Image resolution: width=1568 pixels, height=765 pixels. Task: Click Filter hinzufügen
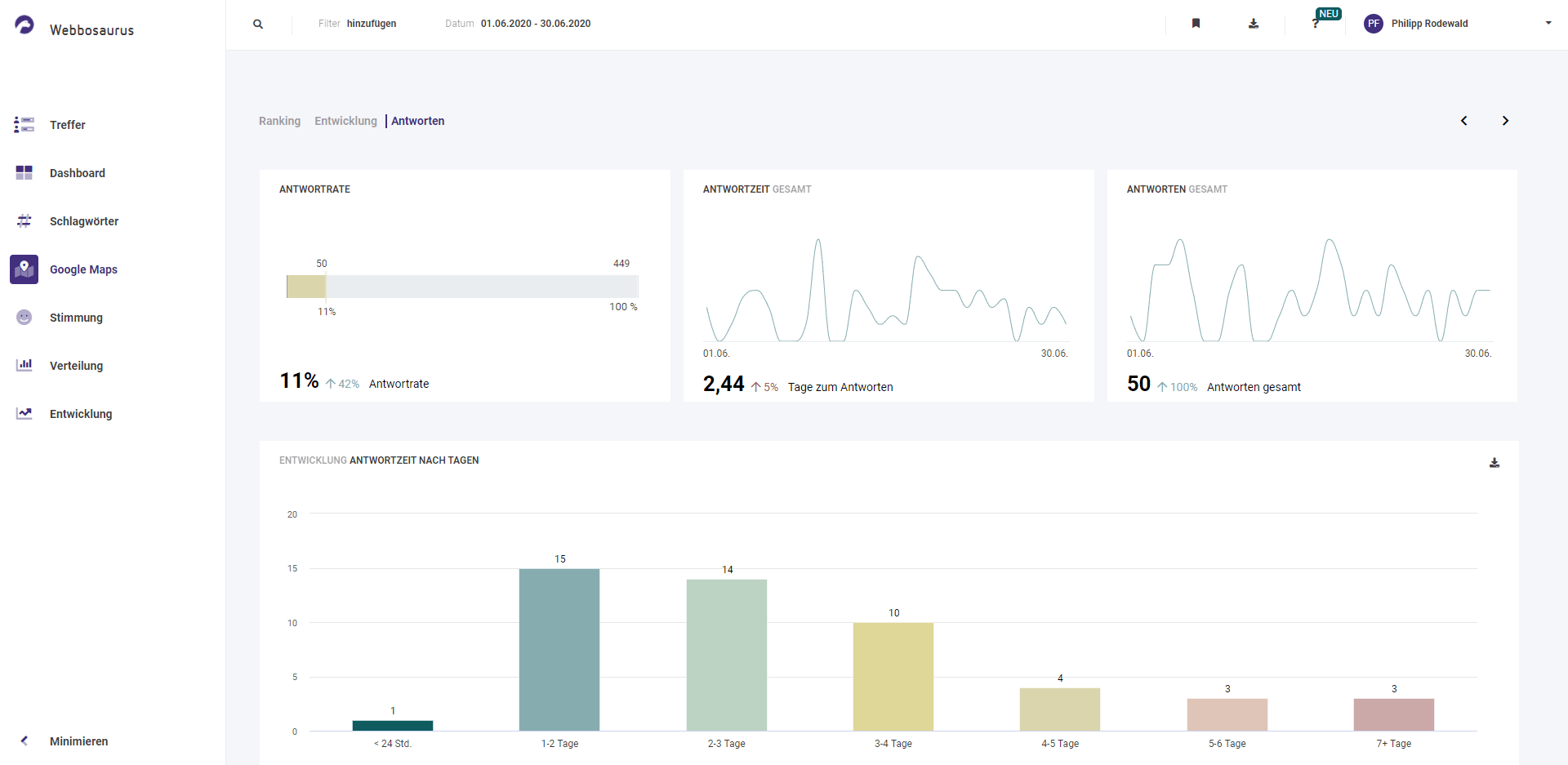point(357,24)
